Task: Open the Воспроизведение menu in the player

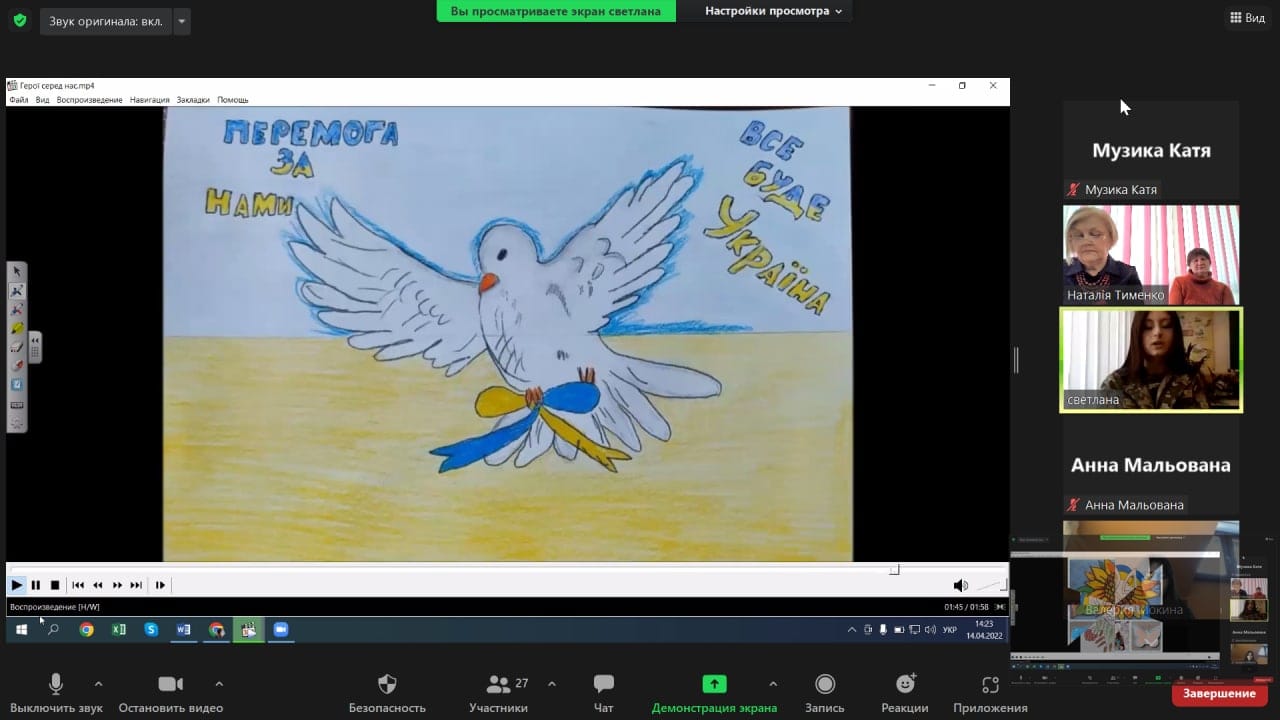Action: click(x=89, y=100)
